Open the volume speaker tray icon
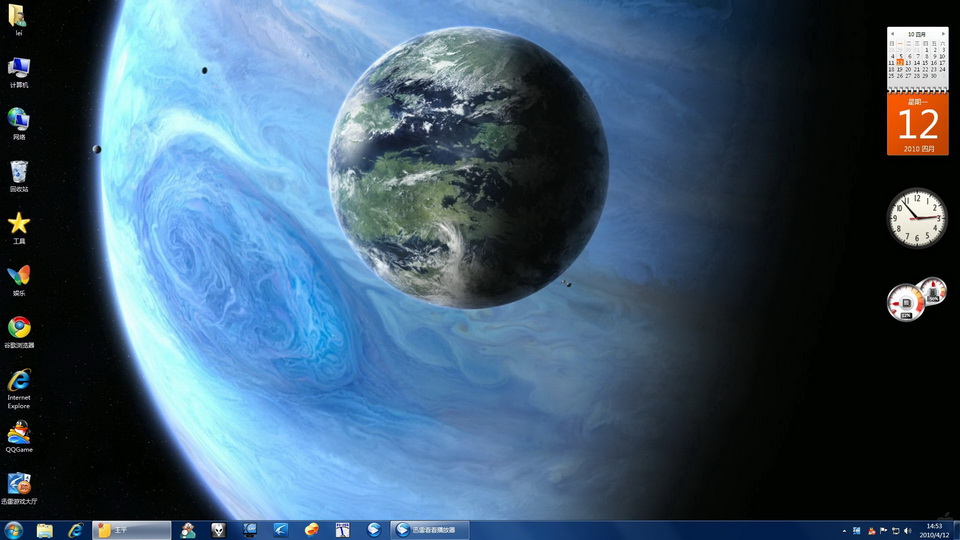 [x=907, y=531]
